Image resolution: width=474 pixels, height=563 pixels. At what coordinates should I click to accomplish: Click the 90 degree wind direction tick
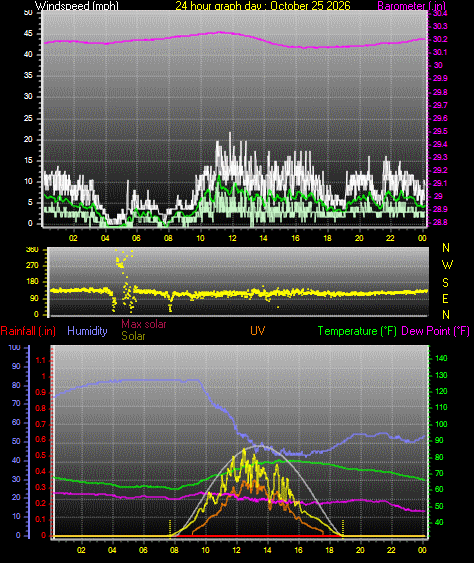pyautogui.click(x=34, y=298)
